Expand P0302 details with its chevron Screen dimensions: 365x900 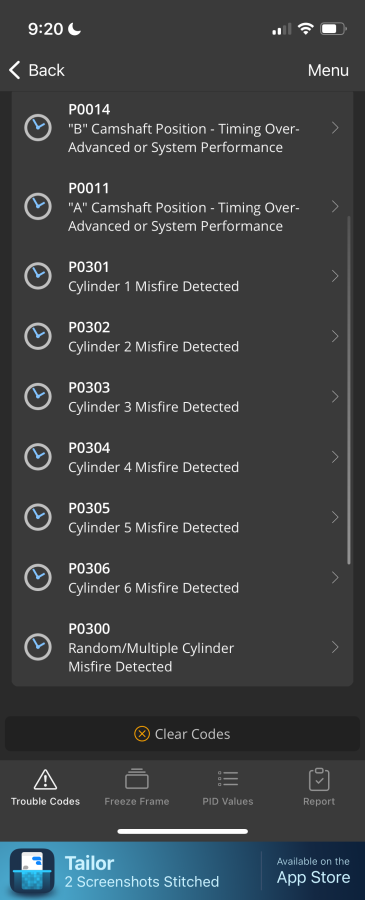coord(336,336)
